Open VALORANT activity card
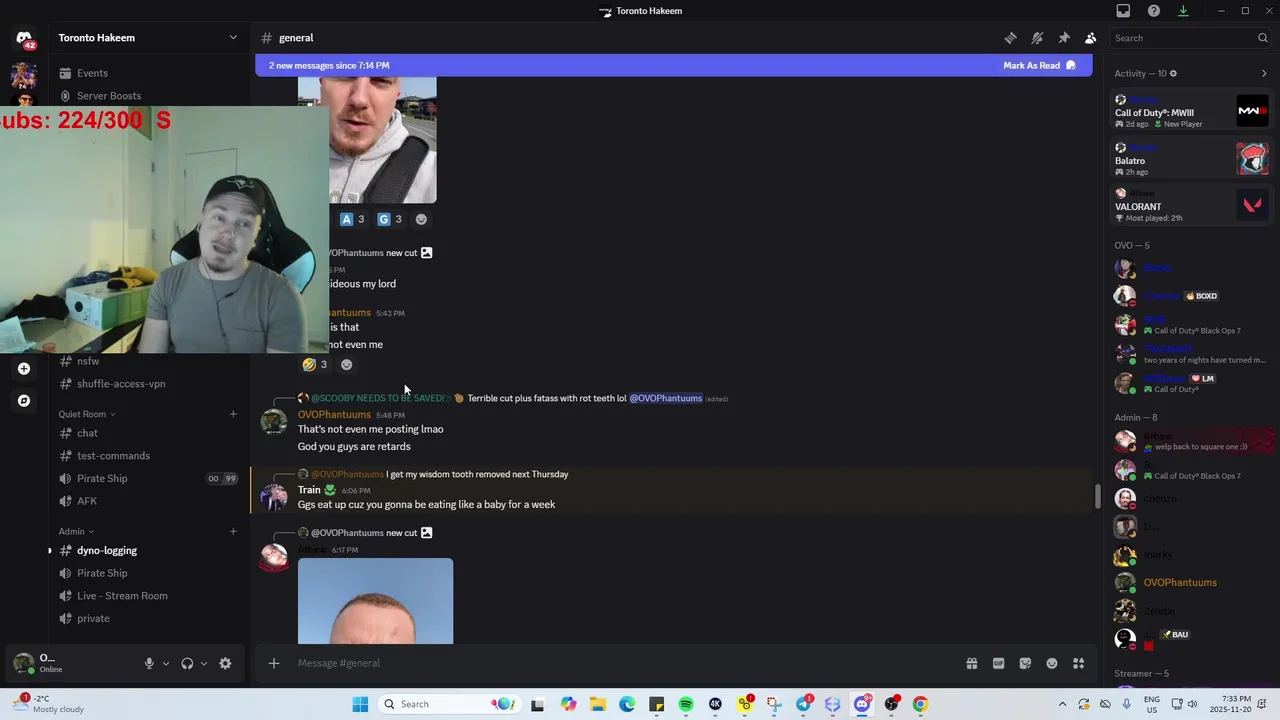Viewport: 1280px width, 720px height. click(1191, 205)
